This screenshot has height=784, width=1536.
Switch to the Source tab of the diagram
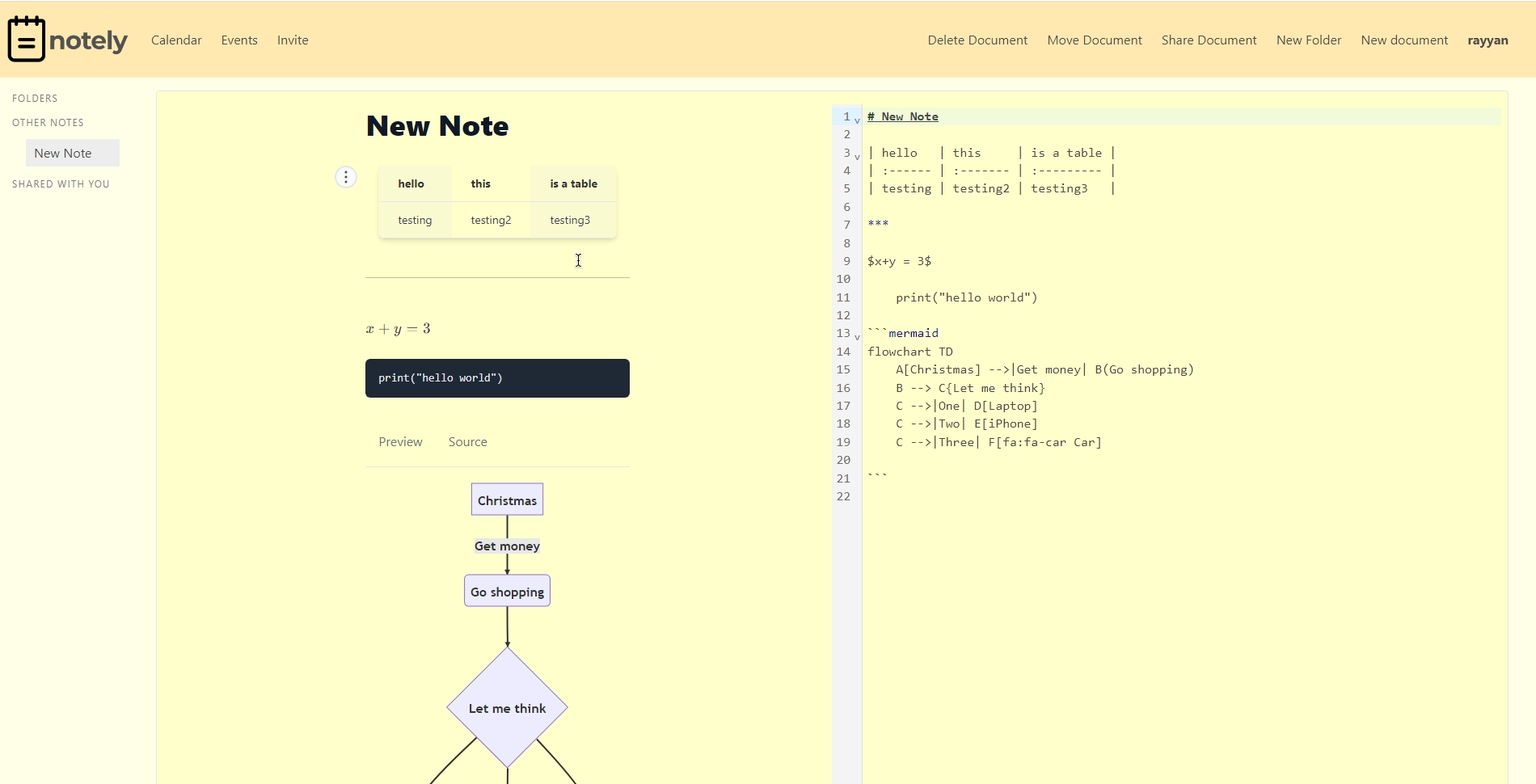coord(467,442)
